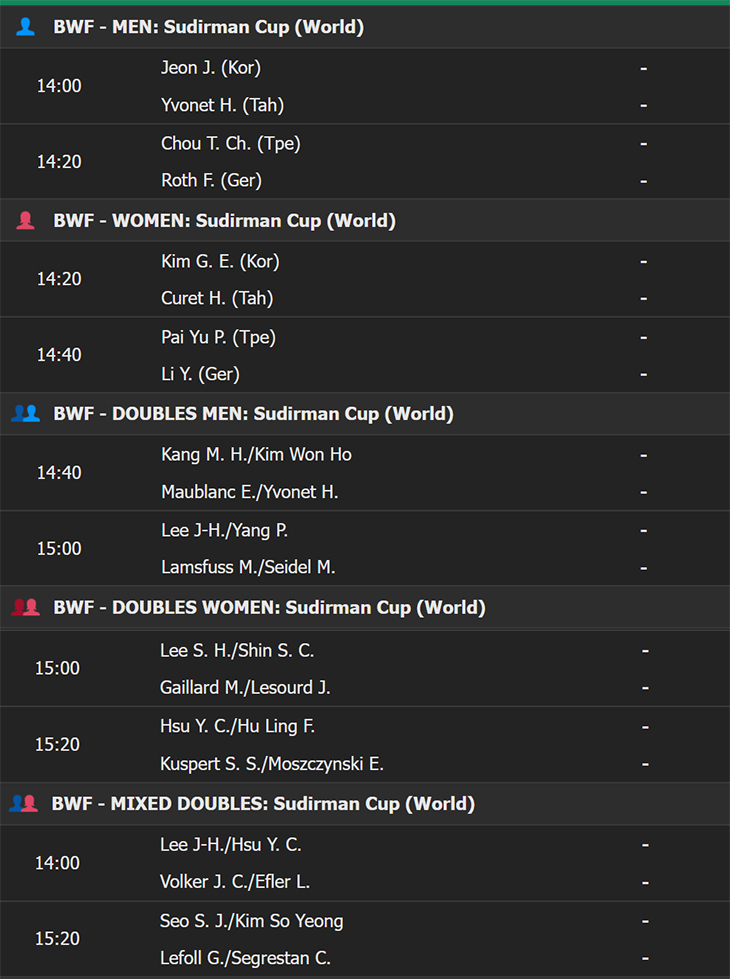Select Lamsfuss M./Seidel M. pair
Viewport: 730px width, 979px height.
click(x=248, y=567)
